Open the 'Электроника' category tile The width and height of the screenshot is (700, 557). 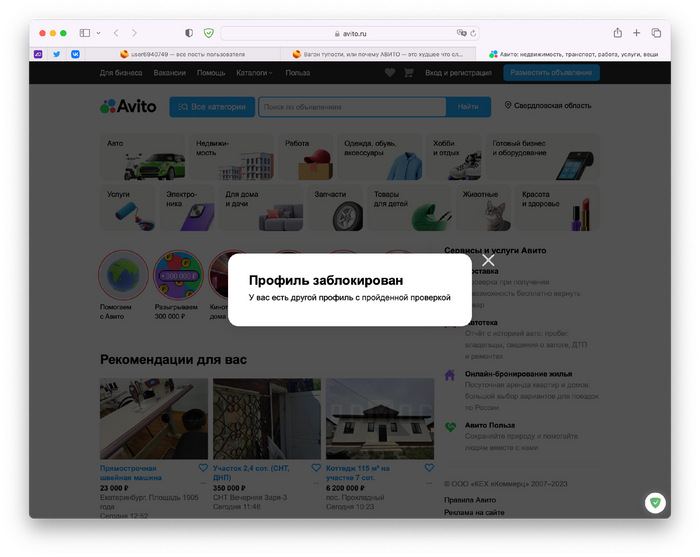click(187, 208)
